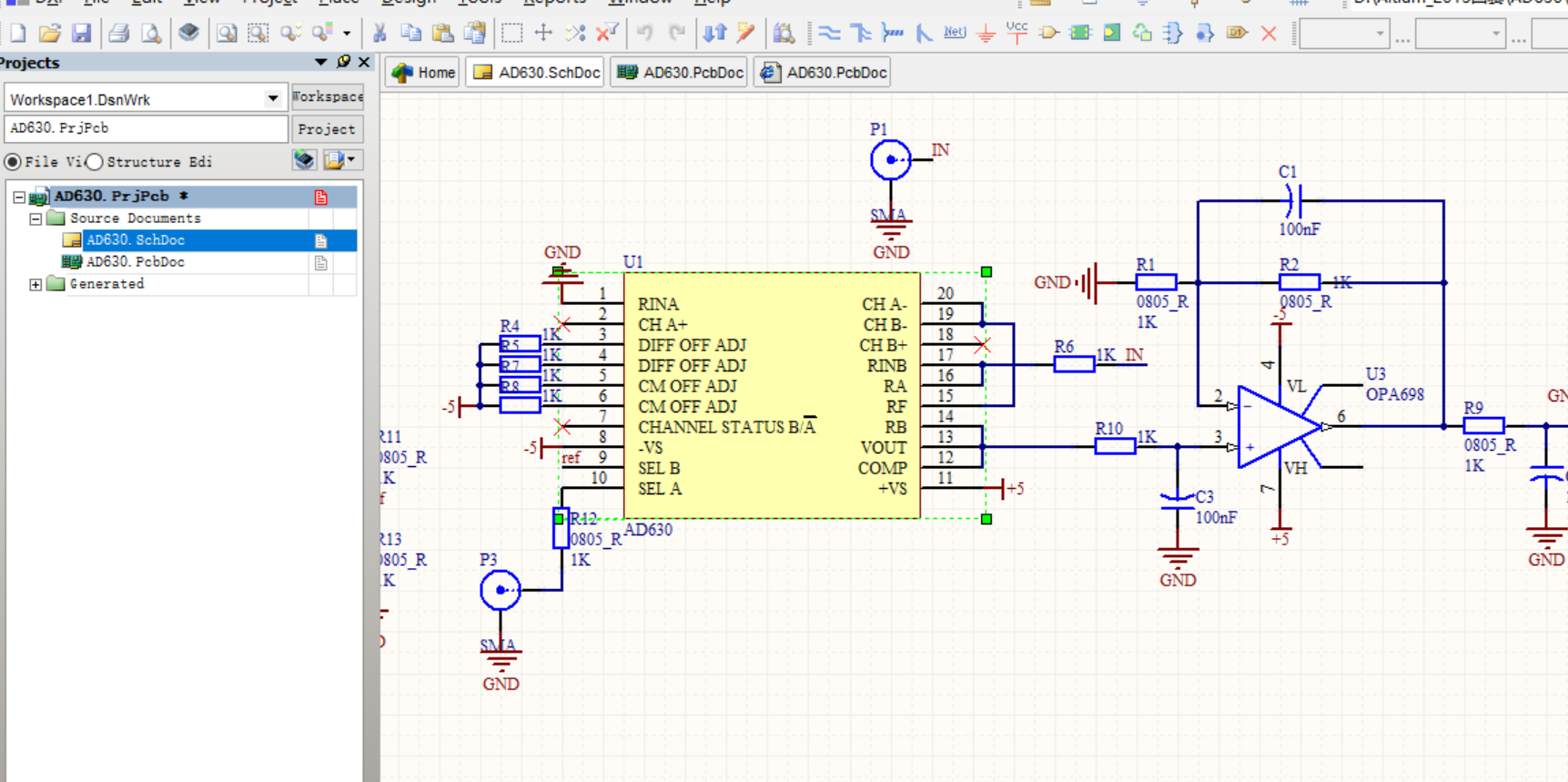Pin the Projects panel
This screenshot has height=782, width=1568.
pos(343,62)
